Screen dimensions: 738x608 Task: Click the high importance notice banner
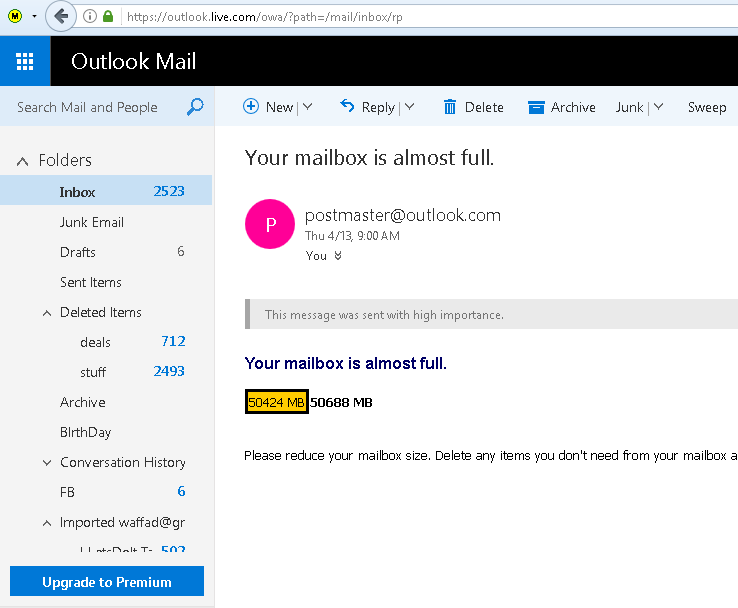[491, 314]
